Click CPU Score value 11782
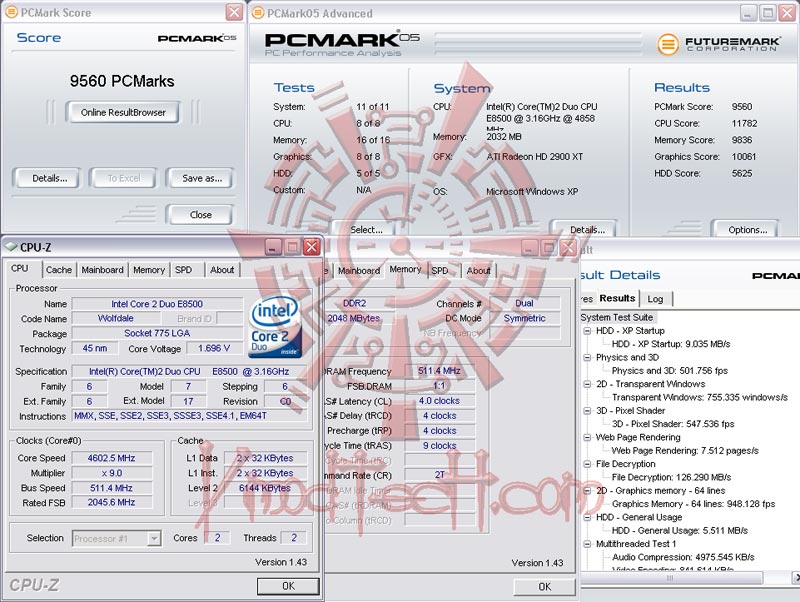This screenshot has height=602, width=800. click(744, 123)
